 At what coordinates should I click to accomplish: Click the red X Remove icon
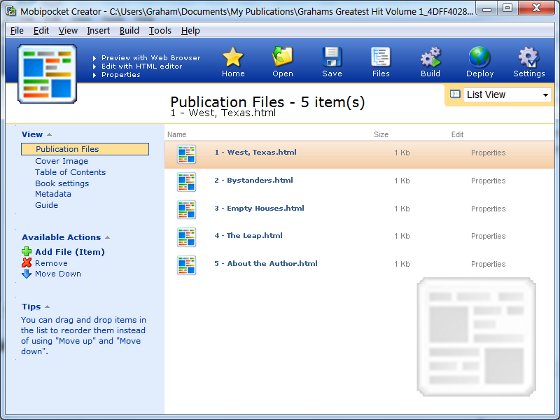[x=27, y=263]
